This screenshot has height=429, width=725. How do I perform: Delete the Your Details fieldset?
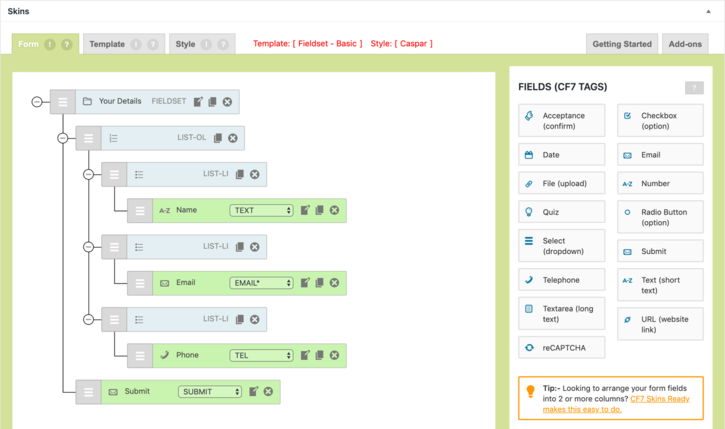click(x=227, y=102)
